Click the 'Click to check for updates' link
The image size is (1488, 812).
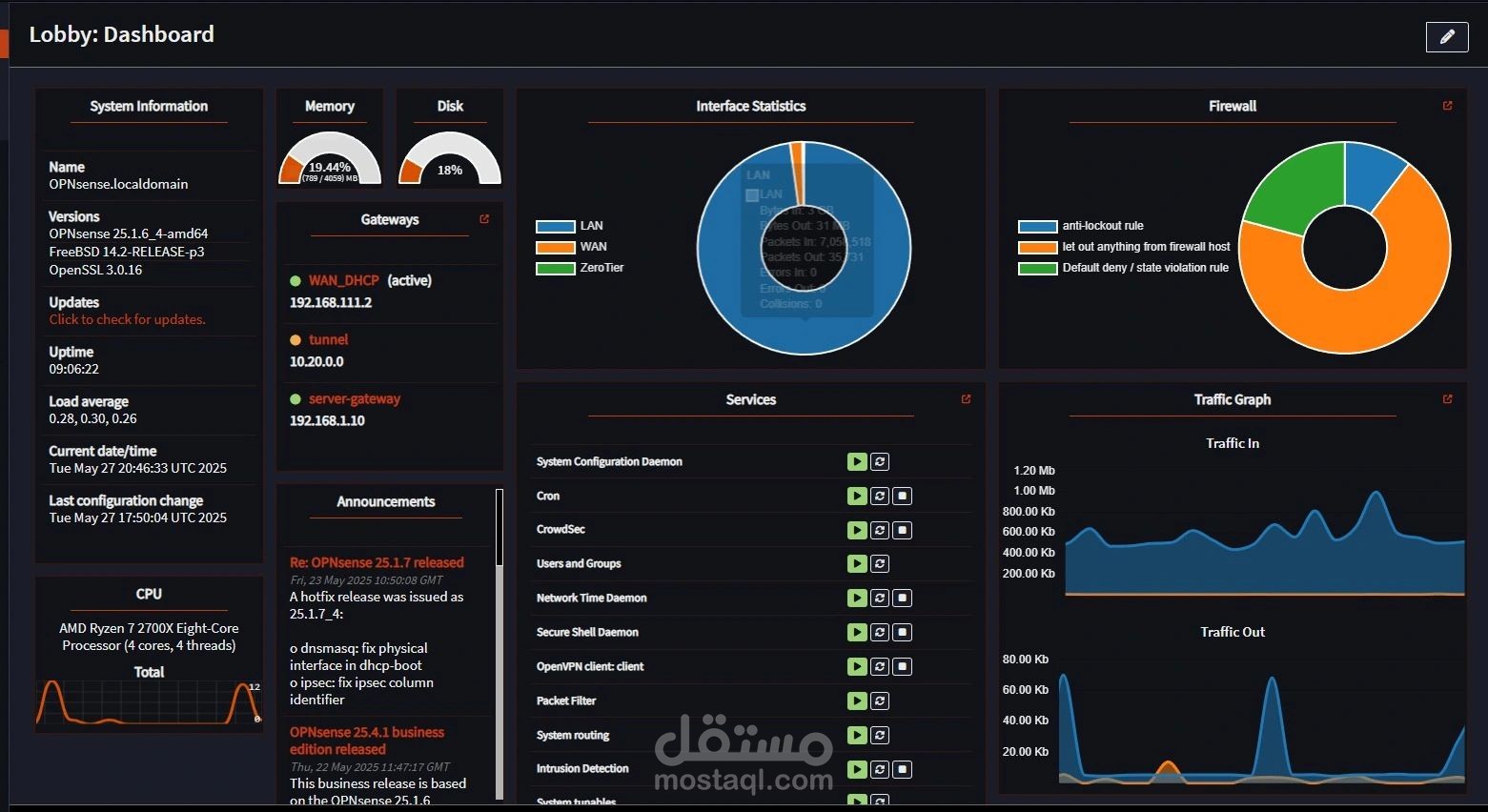click(x=127, y=318)
